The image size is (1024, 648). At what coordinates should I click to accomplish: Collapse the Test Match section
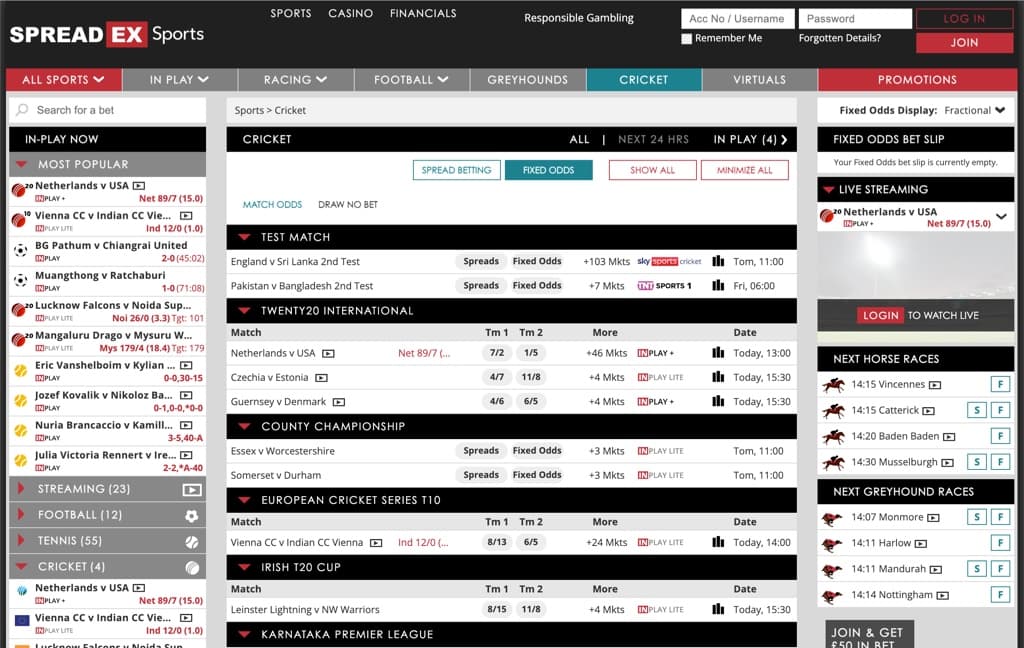(244, 237)
